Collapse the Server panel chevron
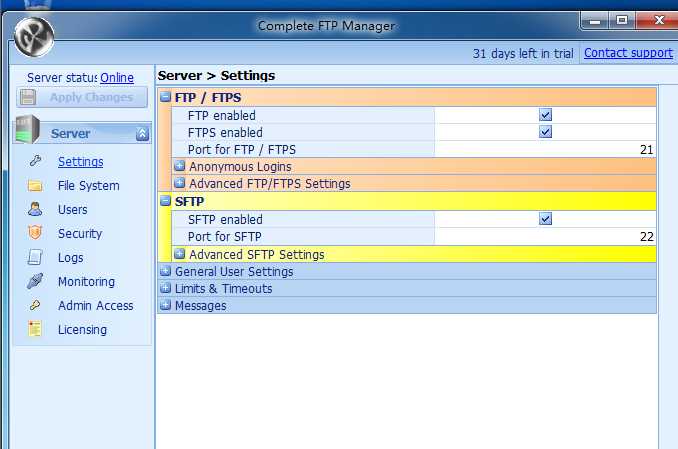The image size is (678, 449). 142,134
